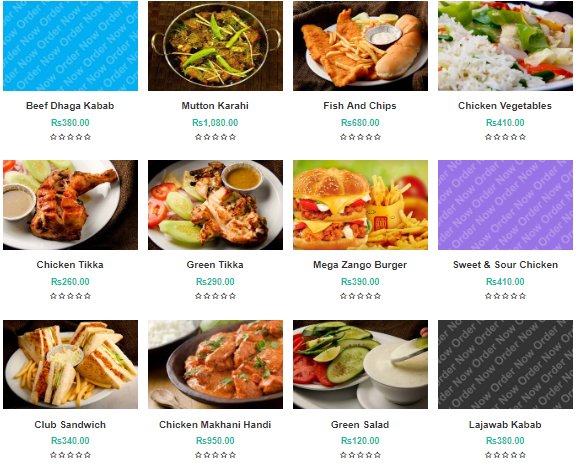Rate Mutton Karahi using its star row

[215, 137]
